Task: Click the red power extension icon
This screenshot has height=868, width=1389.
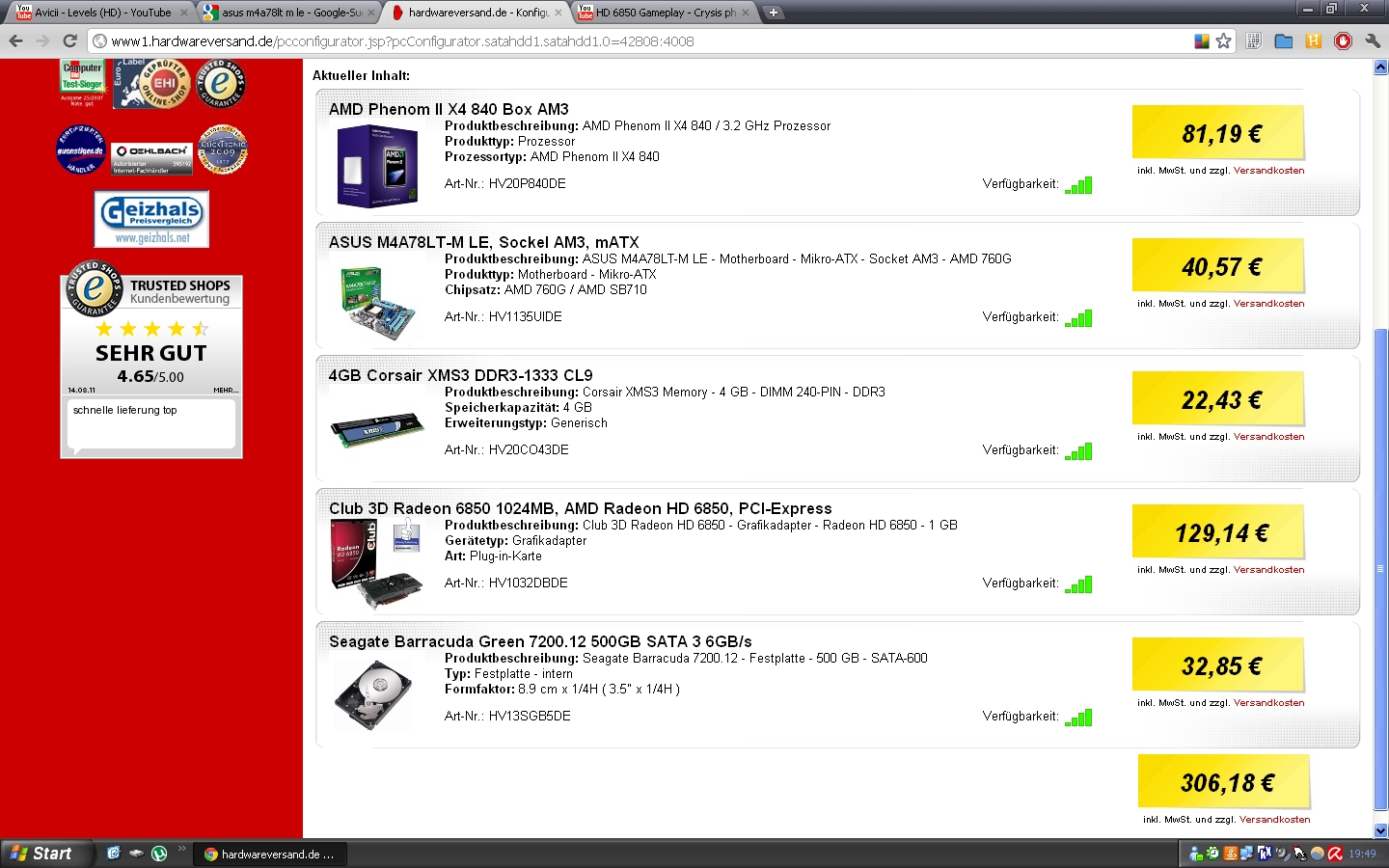Action: pyautogui.click(x=1343, y=41)
